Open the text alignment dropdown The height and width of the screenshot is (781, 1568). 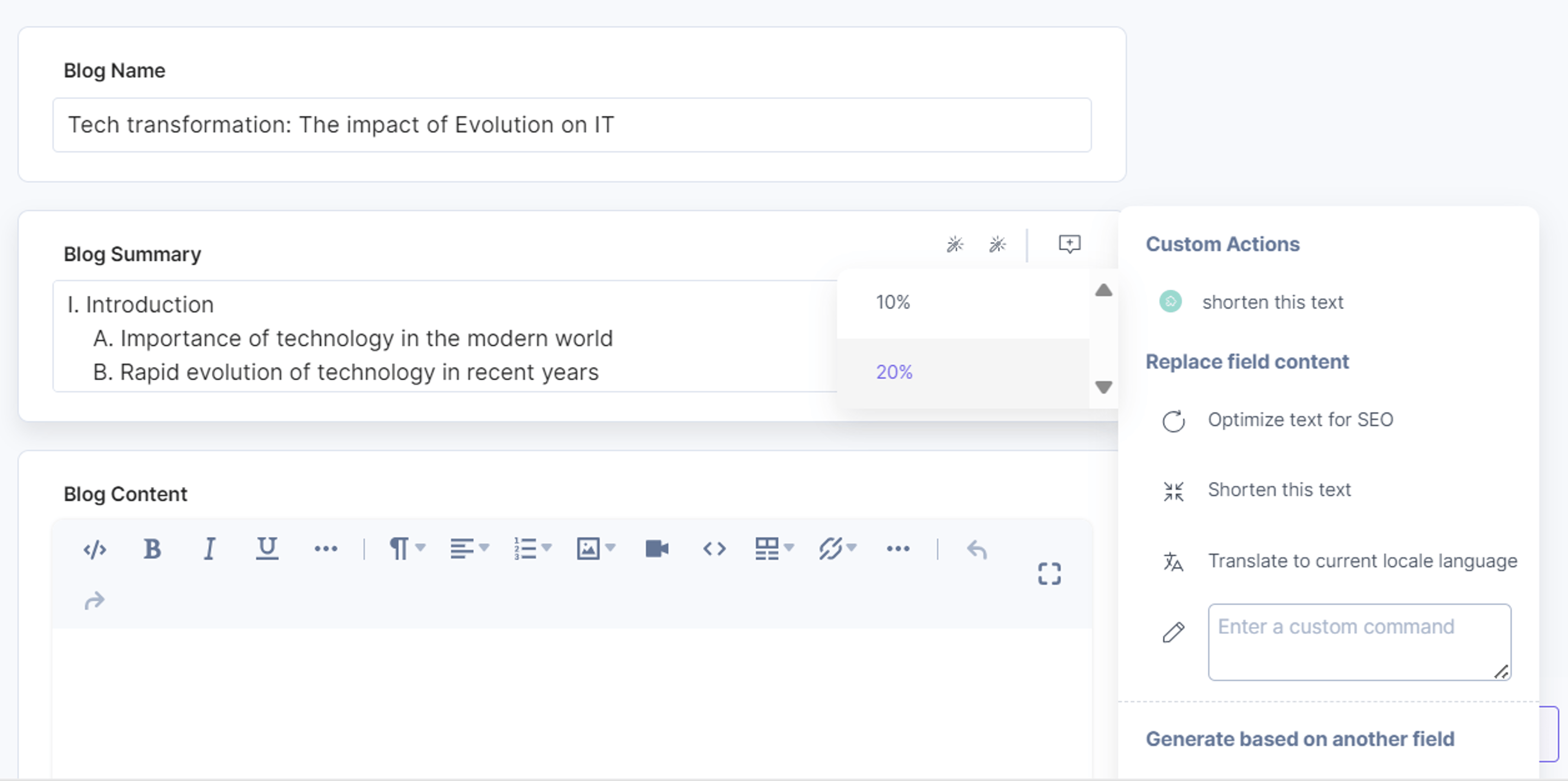pos(469,549)
